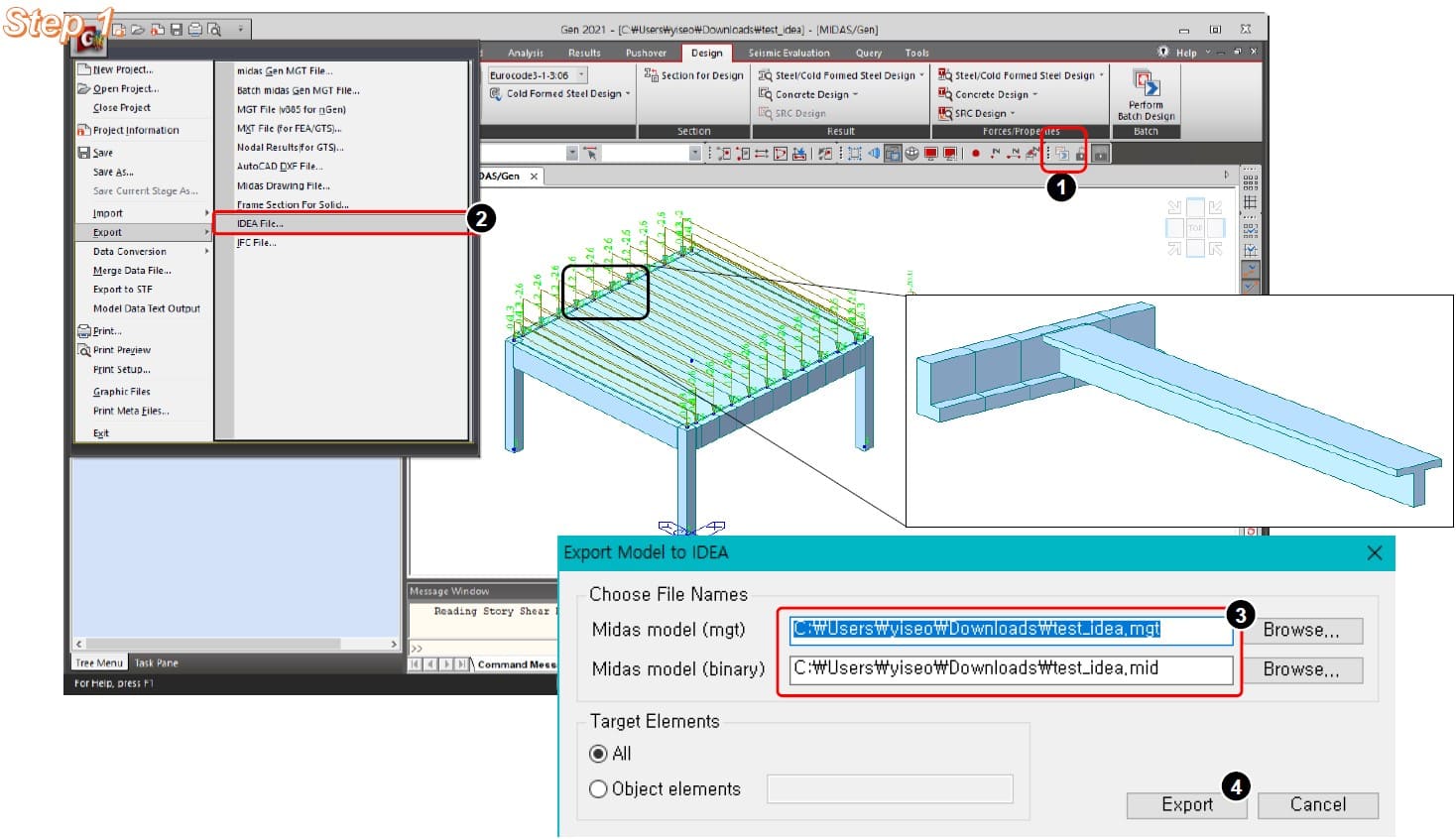Switch to Tree Menu tab
This screenshot has width=1456, height=839.
[x=99, y=663]
